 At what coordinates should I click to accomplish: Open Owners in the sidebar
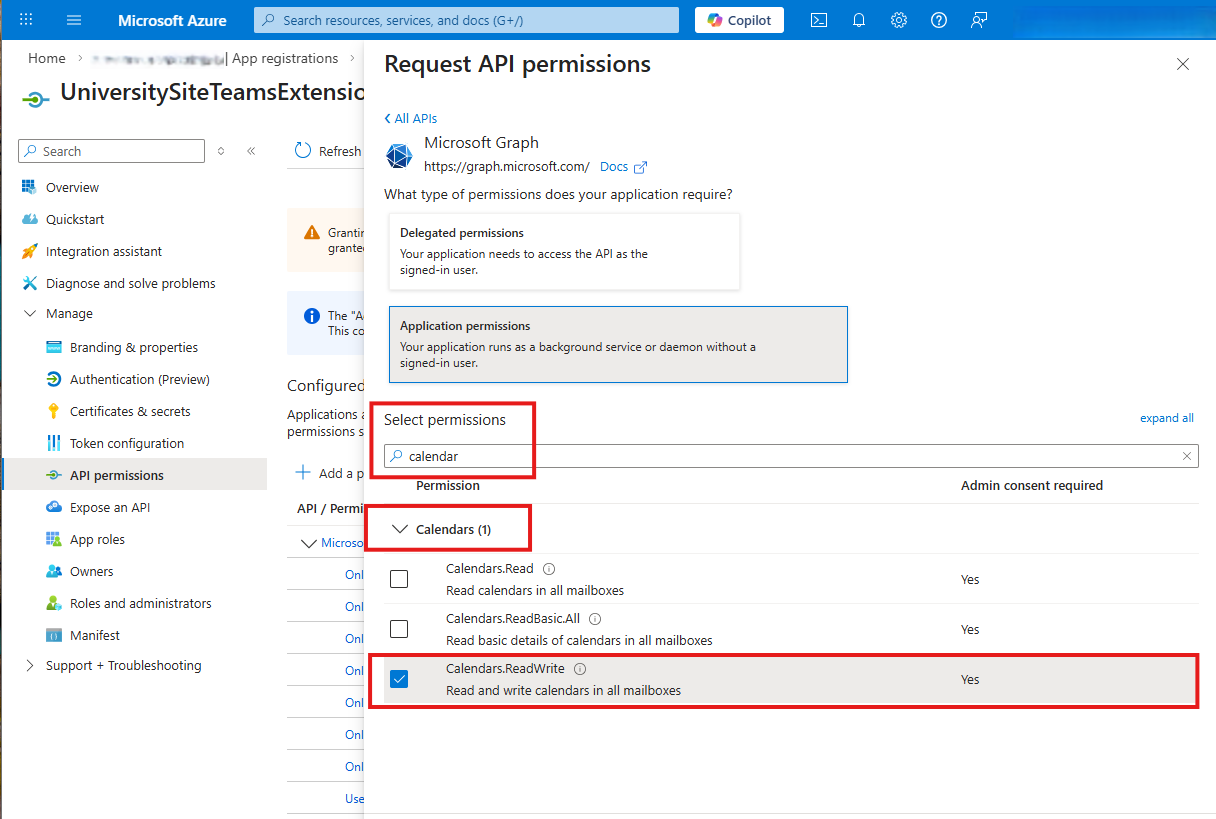coord(91,571)
